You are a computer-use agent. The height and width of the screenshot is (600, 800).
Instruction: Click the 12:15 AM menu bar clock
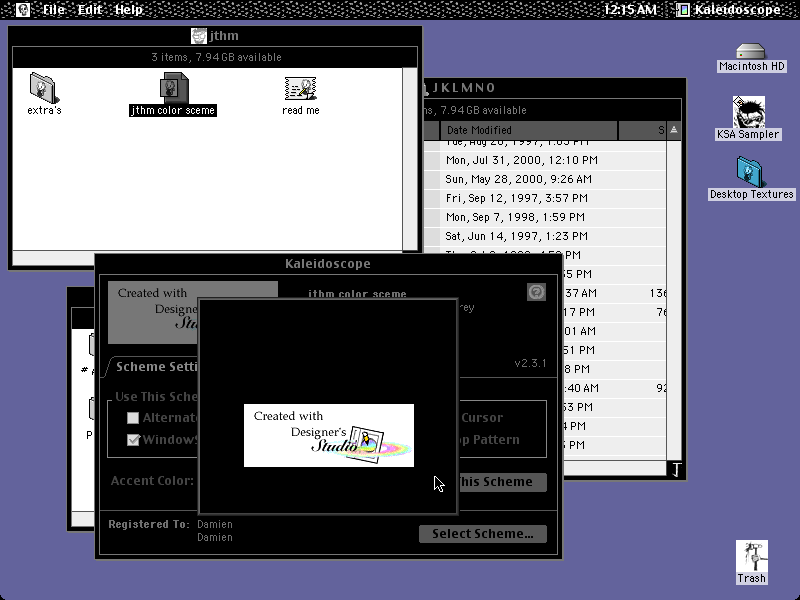[630, 9]
